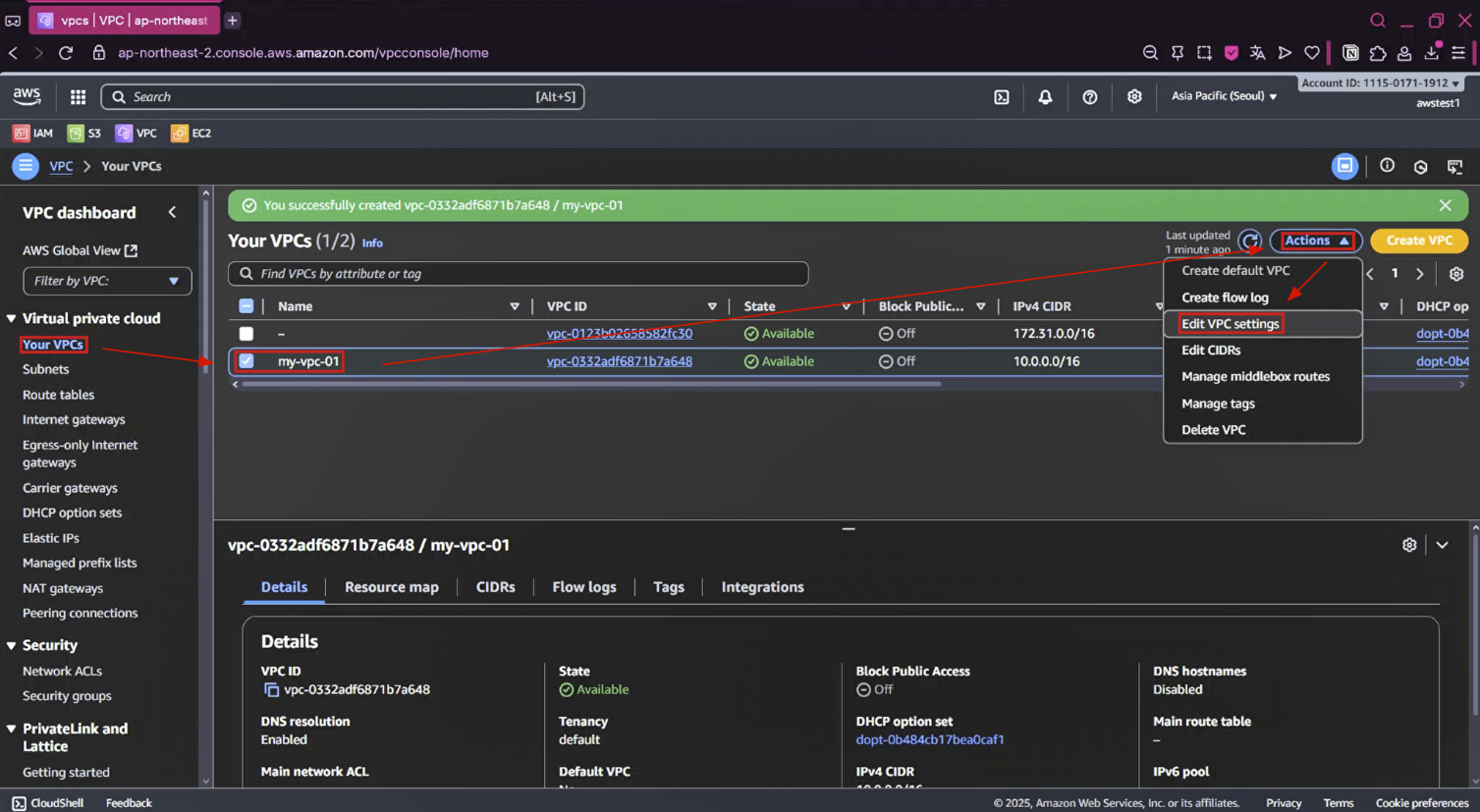Screen dimensions: 1480x812
Task: Collapse PrivateLink and Lattice section
Action: (x=12, y=729)
